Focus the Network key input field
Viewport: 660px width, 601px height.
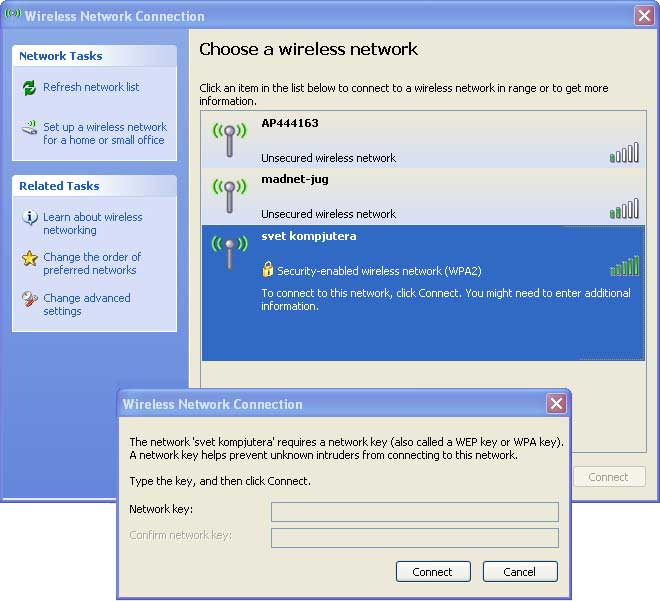pyautogui.click(x=415, y=511)
